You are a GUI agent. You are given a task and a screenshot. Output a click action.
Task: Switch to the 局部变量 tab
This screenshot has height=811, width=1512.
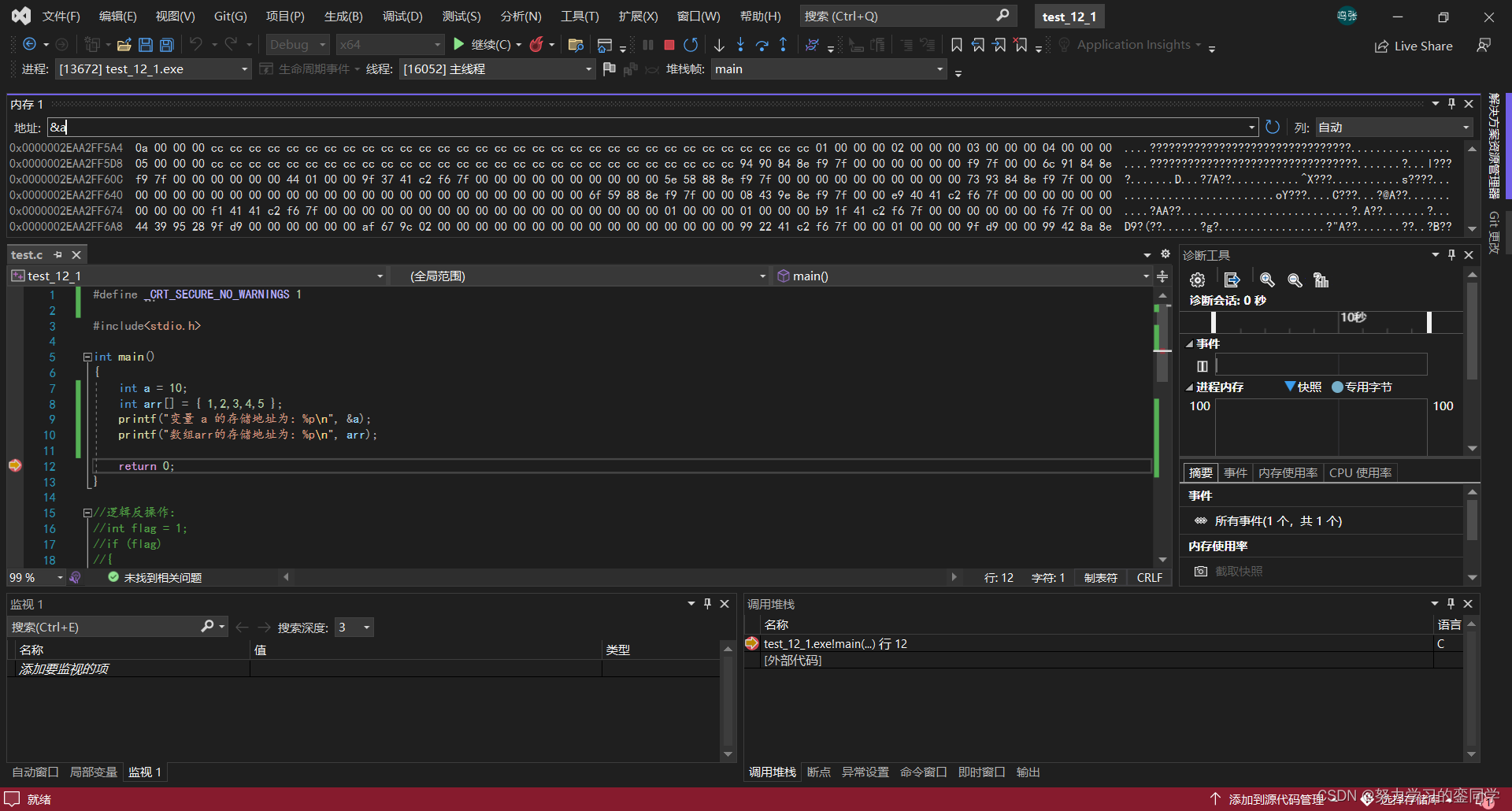click(x=93, y=772)
